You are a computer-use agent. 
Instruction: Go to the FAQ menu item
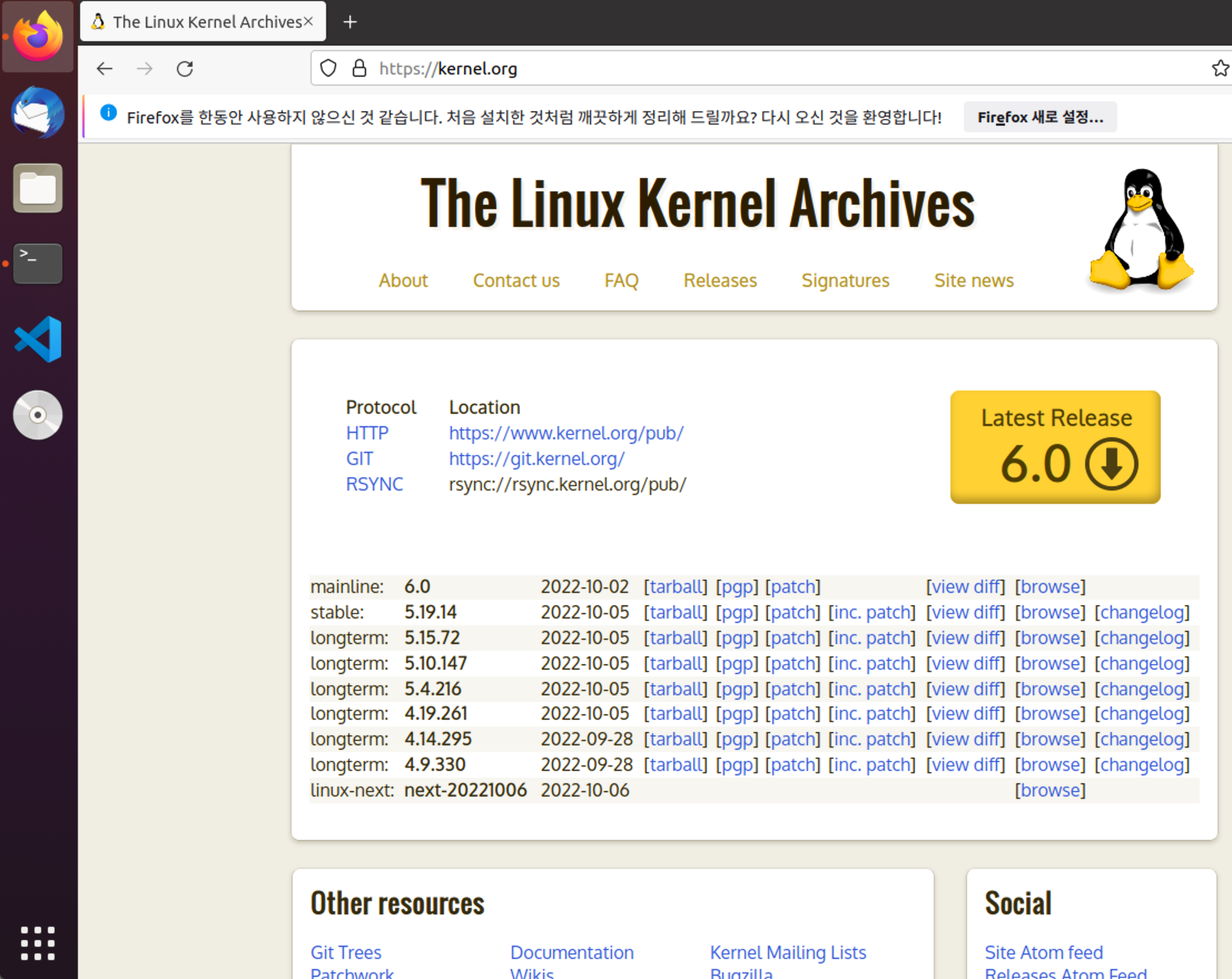click(x=621, y=280)
